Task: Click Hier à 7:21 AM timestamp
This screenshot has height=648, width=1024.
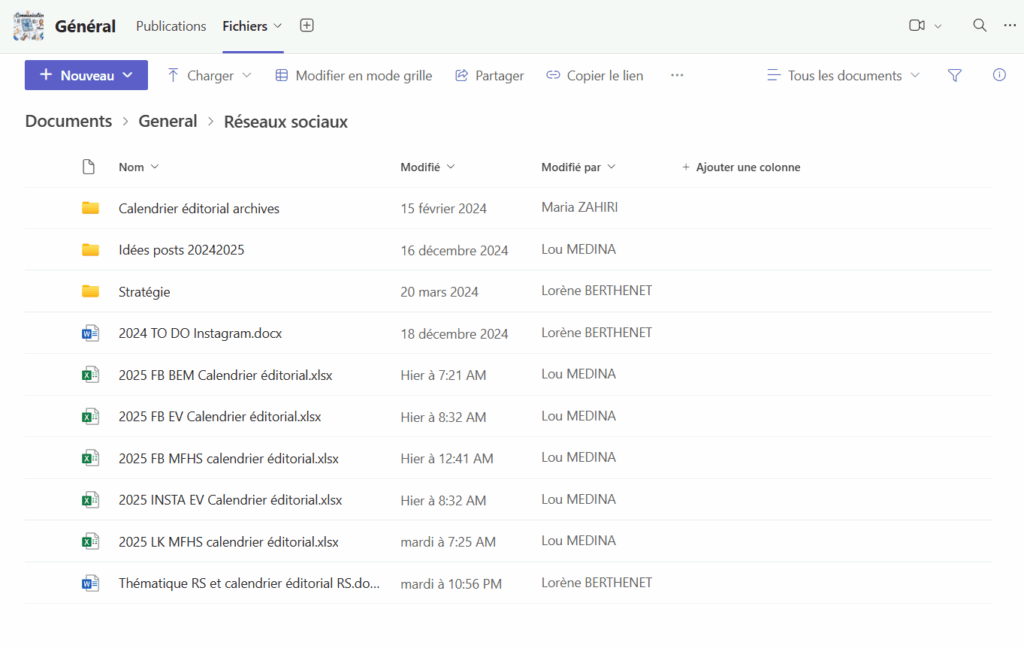Action: [443, 375]
